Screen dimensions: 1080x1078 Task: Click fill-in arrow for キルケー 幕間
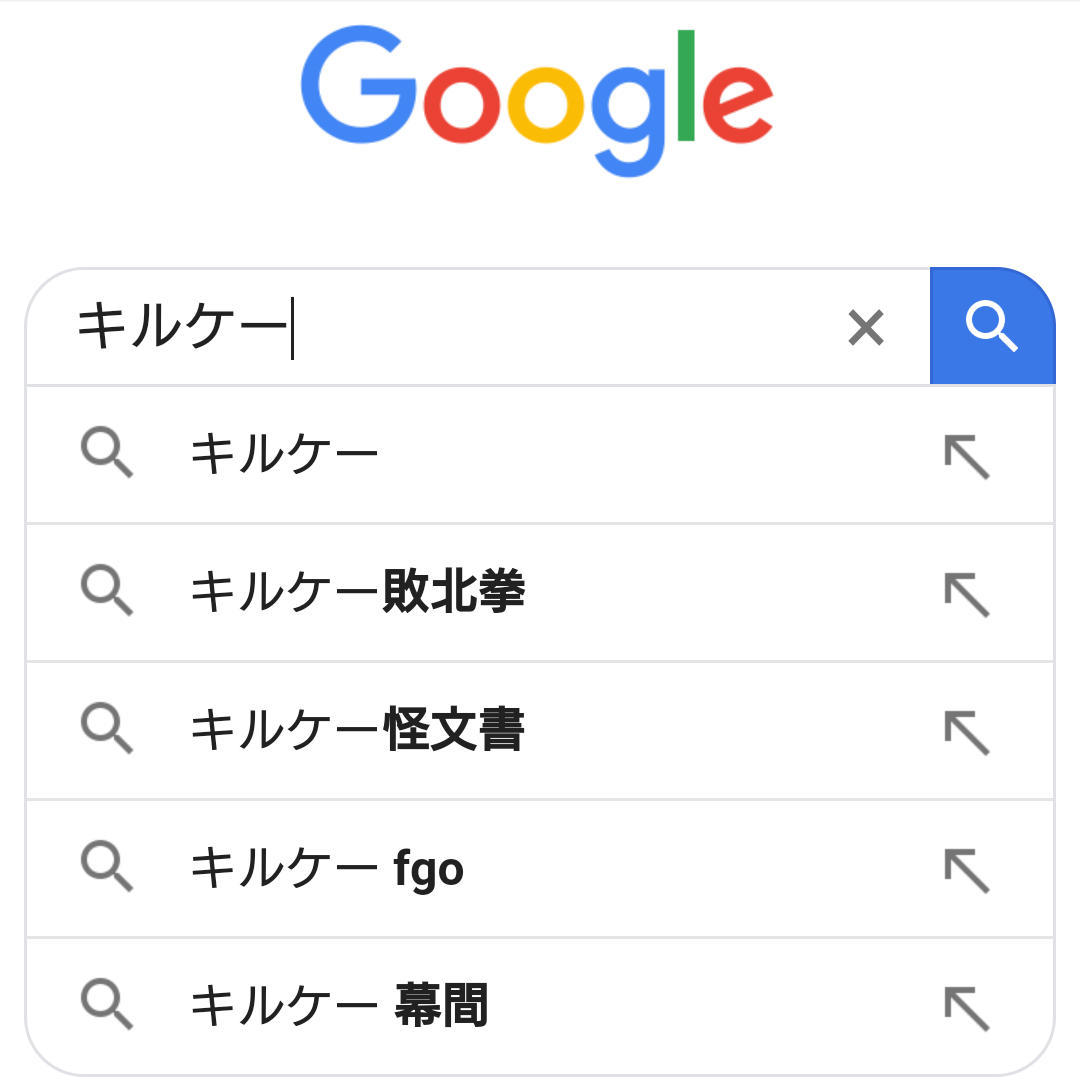point(966,1007)
